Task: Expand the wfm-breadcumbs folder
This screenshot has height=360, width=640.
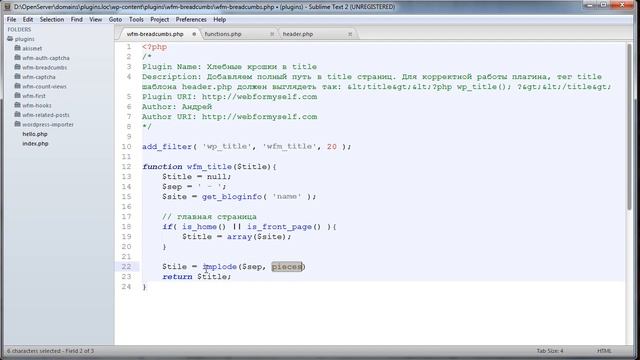Action: coord(44,67)
